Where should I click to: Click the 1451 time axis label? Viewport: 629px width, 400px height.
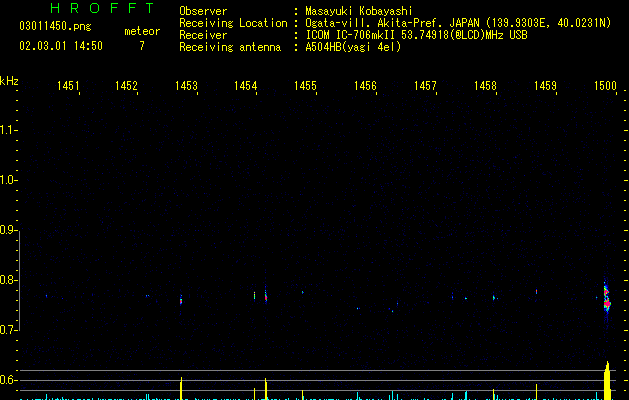[x=68, y=86]
